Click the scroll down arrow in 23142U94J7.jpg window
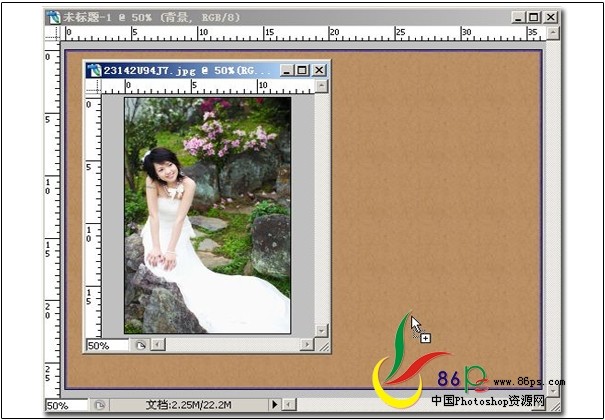This screenshot has height=420, width=605. (x=321, y=331)
